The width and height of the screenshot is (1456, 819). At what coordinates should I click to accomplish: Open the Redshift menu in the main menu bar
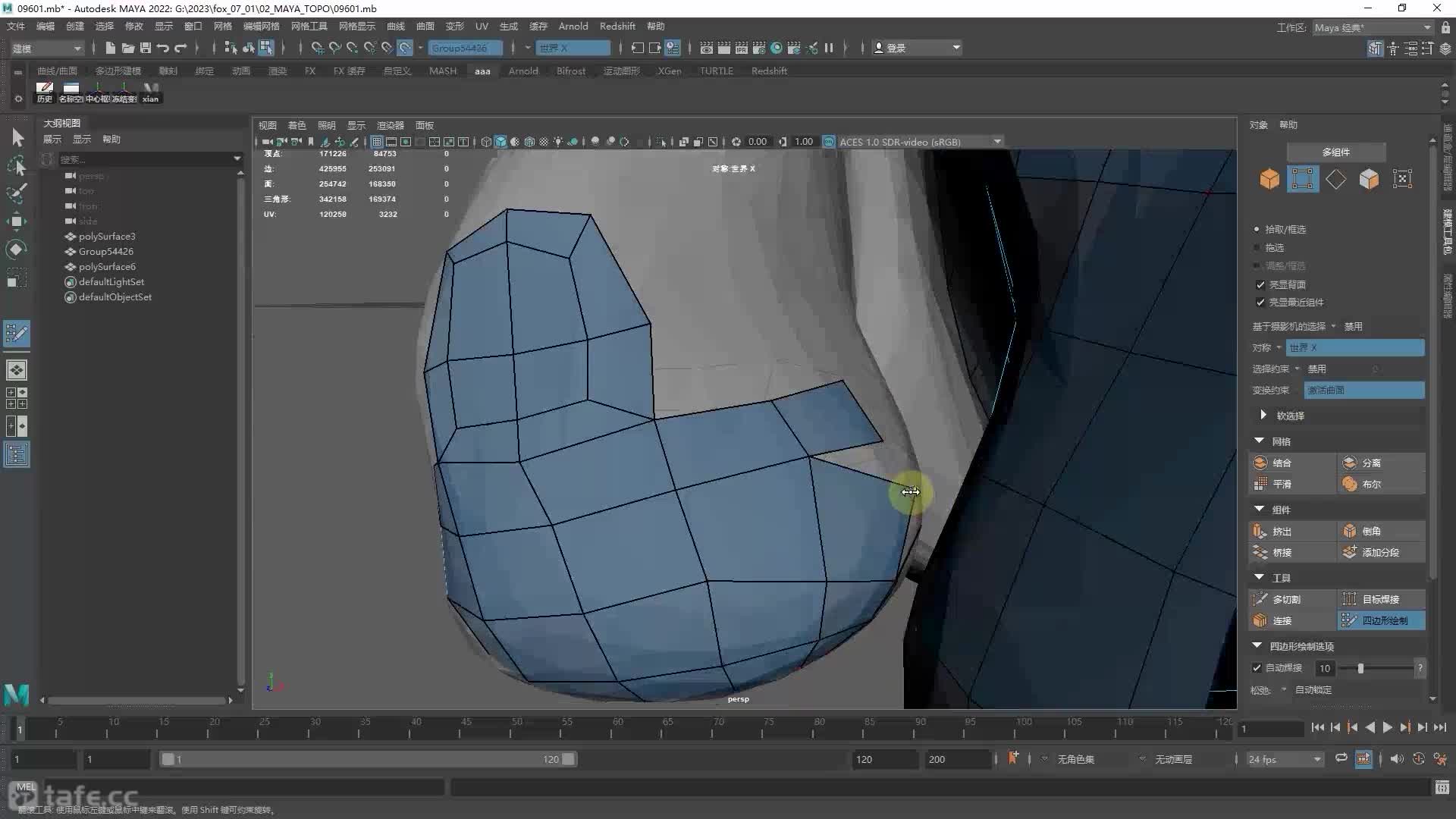point(617,27)
